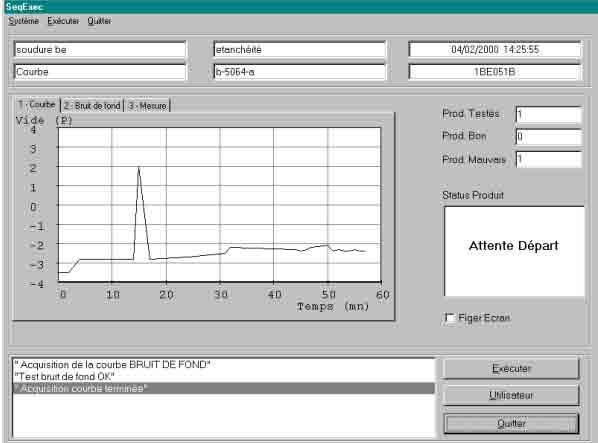Click the Prod. Testés value field
Image resolution: width=598 pixels, height=443 pixels.
point(549,114)
